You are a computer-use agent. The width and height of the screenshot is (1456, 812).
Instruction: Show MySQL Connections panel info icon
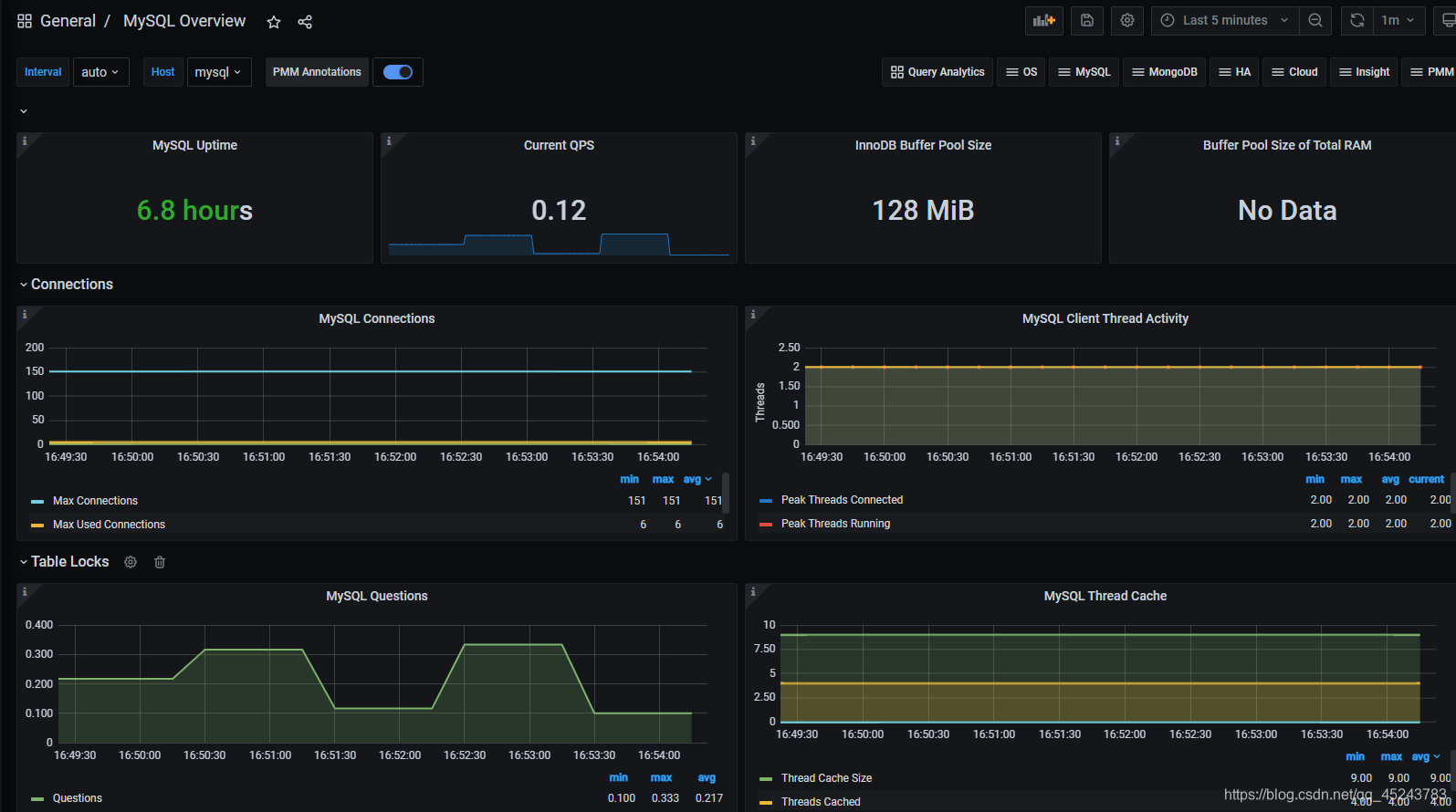coord(25,314)
